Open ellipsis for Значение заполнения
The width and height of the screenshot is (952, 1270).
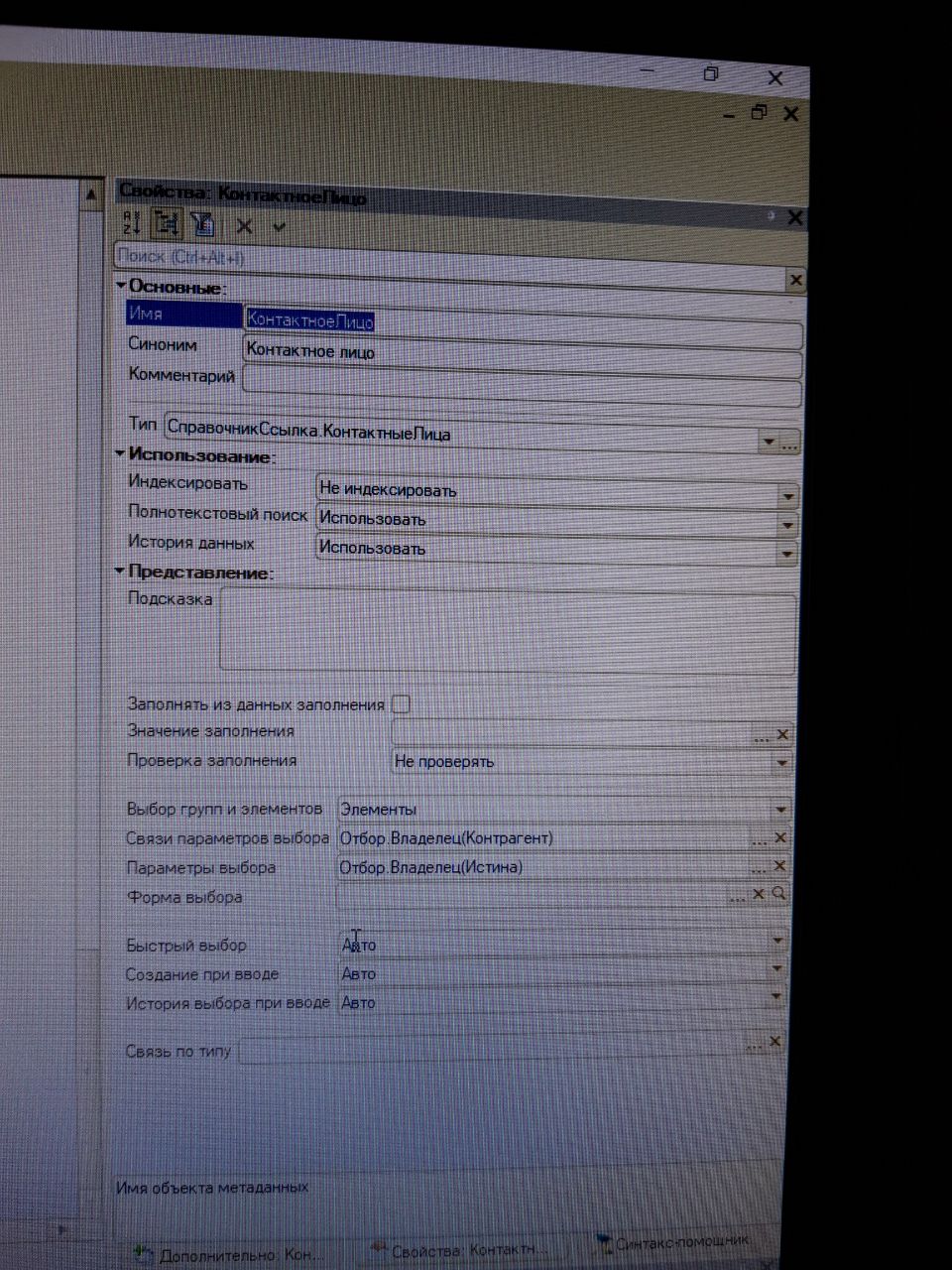click(x=762, y=736)
